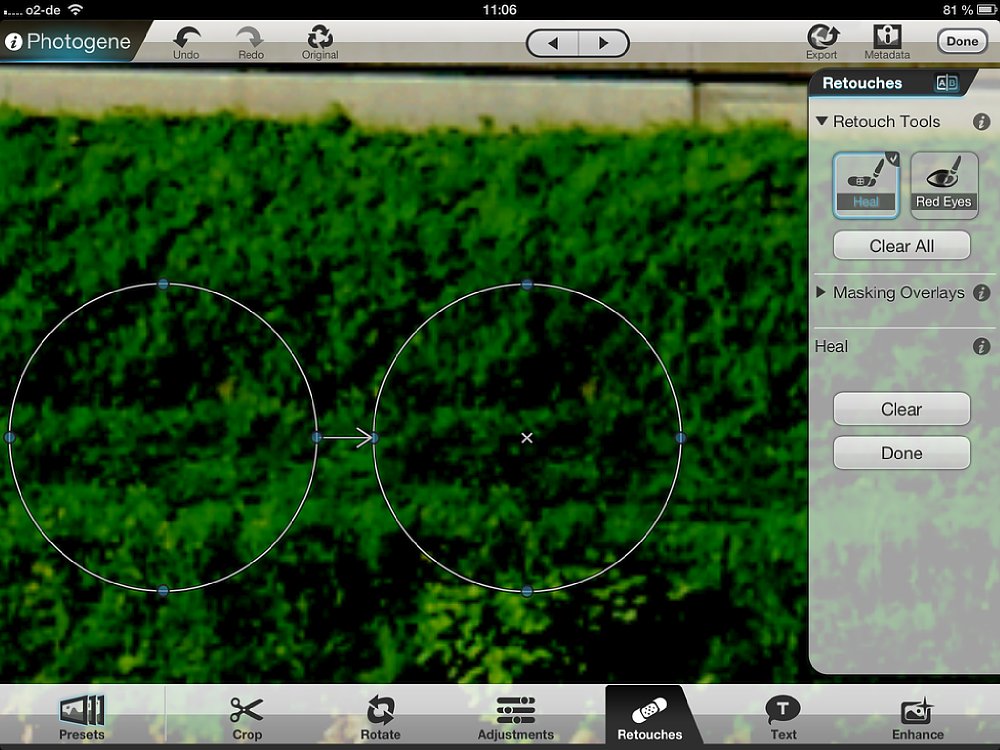
Task: Show info for Heal section
Action: (982, 347)
